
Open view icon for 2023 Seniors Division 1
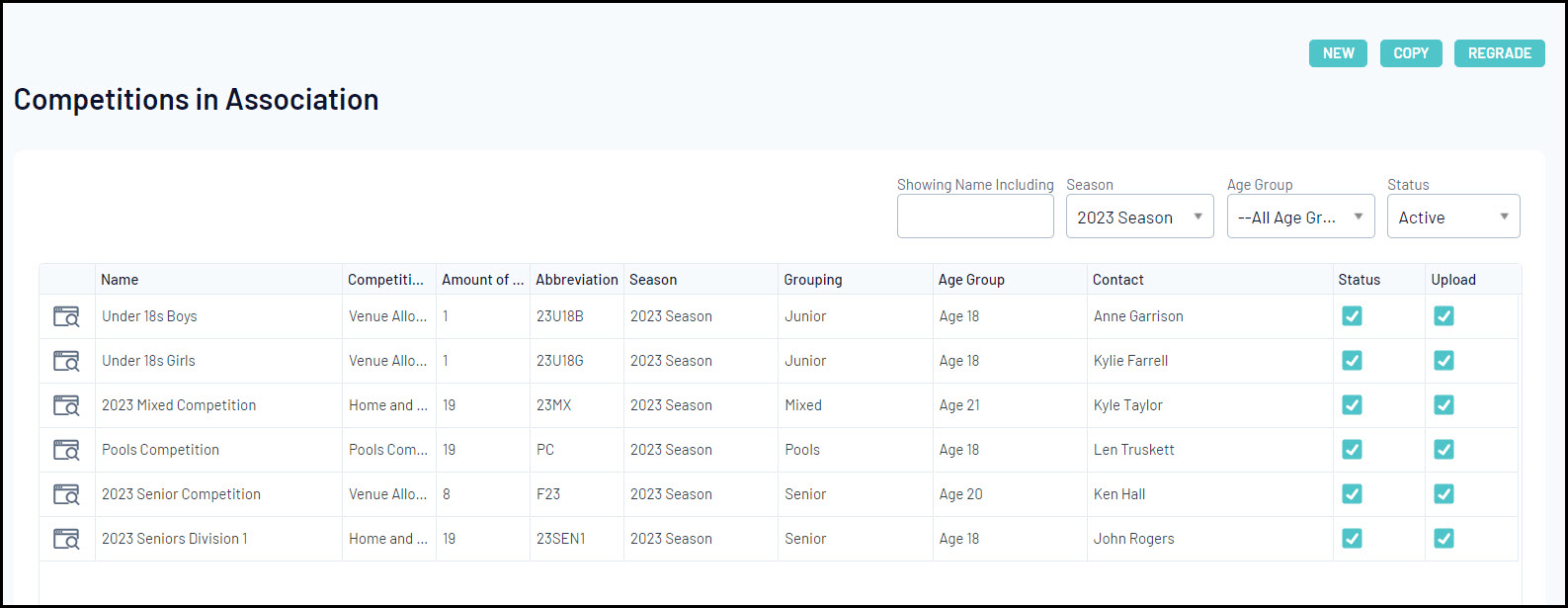tap(66, 539)
